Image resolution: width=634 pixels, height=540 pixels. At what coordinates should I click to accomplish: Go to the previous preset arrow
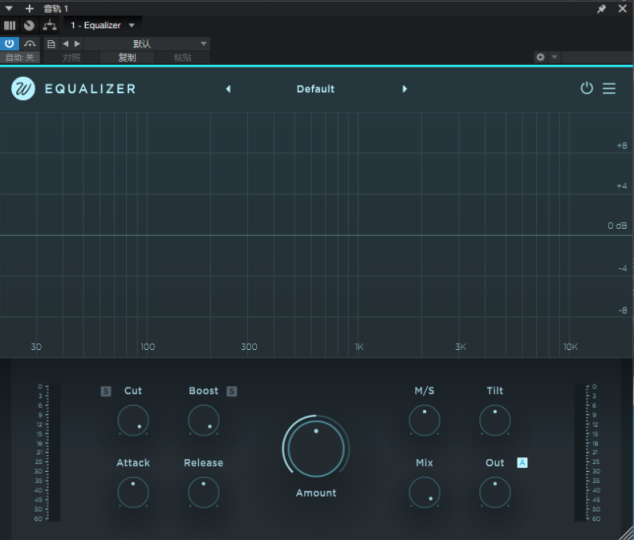pyautogui.click(x=228, y=89)
